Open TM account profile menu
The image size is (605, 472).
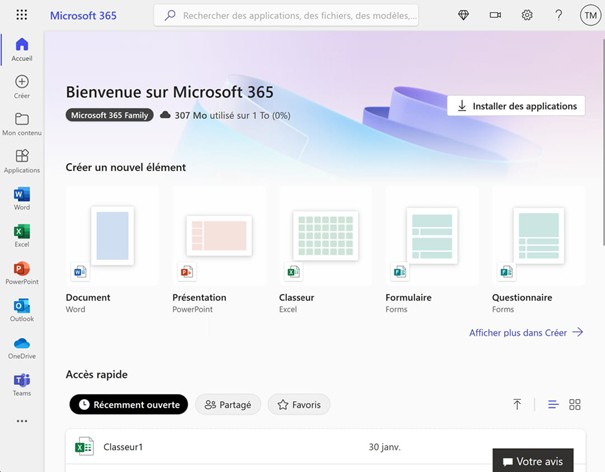pyautogui.click(x=590, y=15)
